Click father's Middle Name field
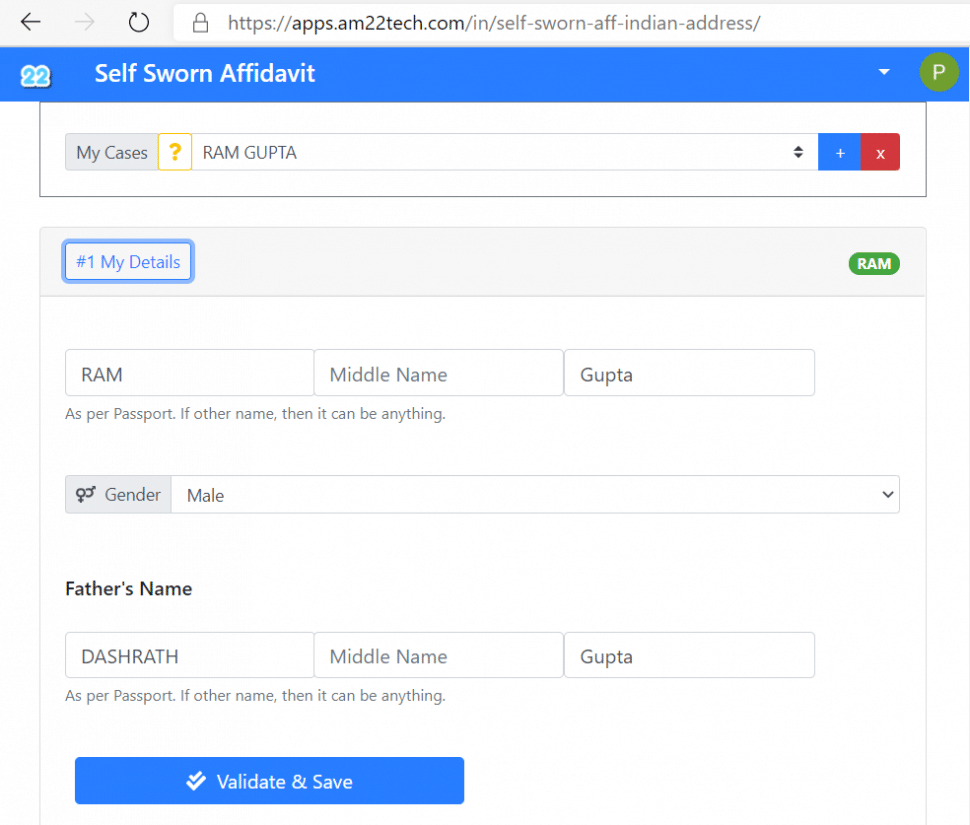This screenshot has height=825, width=970. tap(438, 656)
